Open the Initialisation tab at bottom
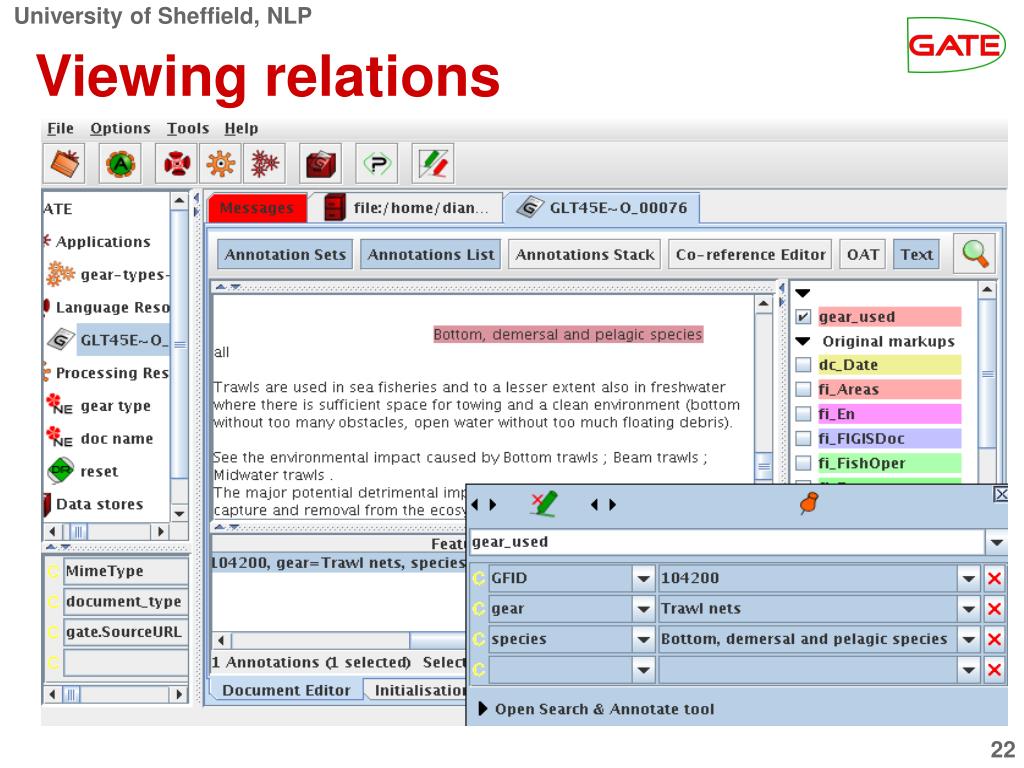1024x768 pixels. click(417, 690)
